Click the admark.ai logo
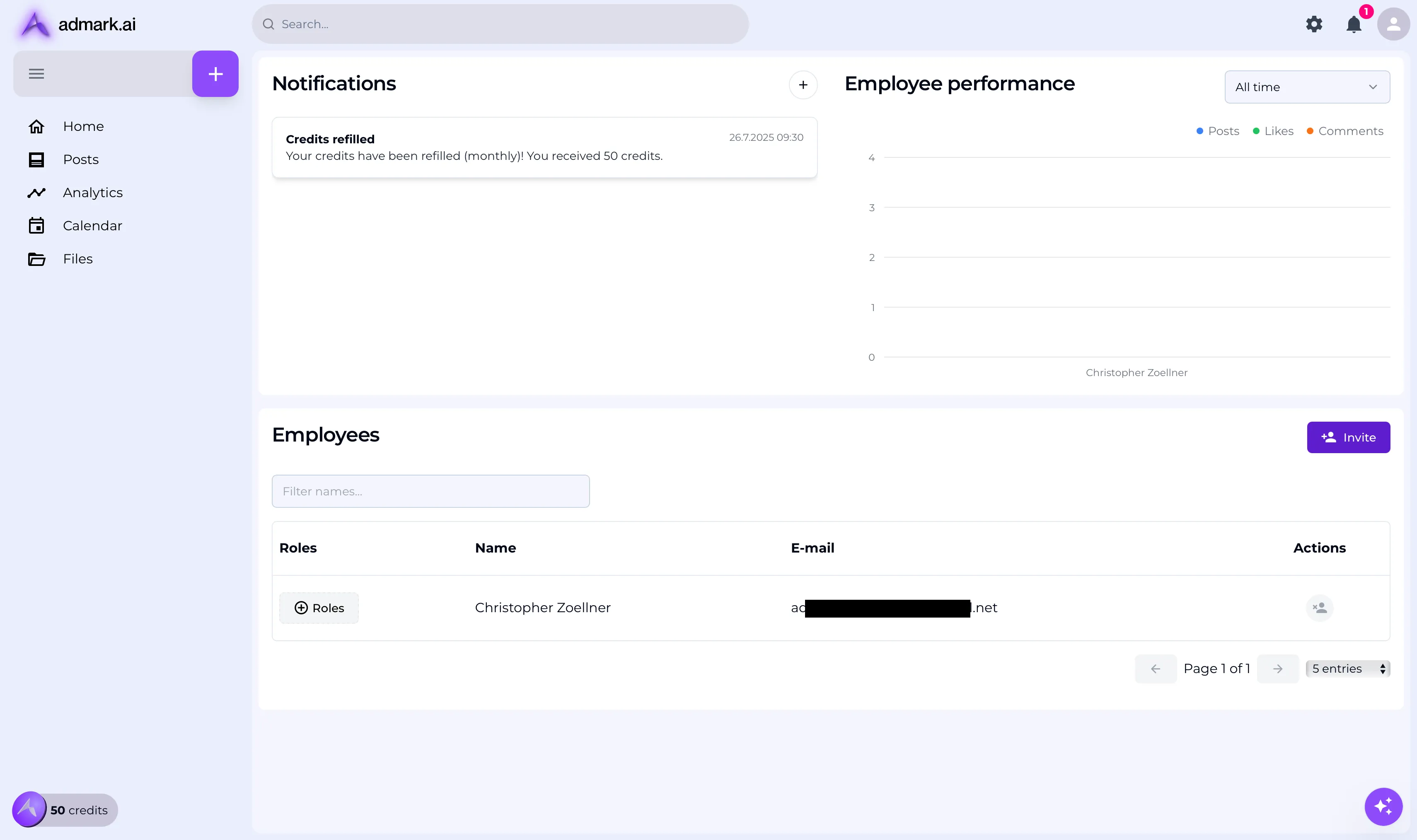 [78, 24]
